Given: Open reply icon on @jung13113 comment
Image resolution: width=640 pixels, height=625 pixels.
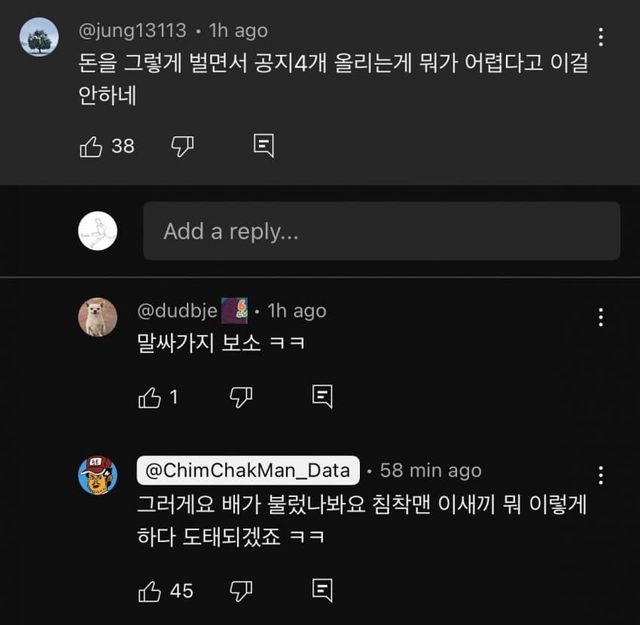Looking at the screenshot, I should tap(264, 146).
